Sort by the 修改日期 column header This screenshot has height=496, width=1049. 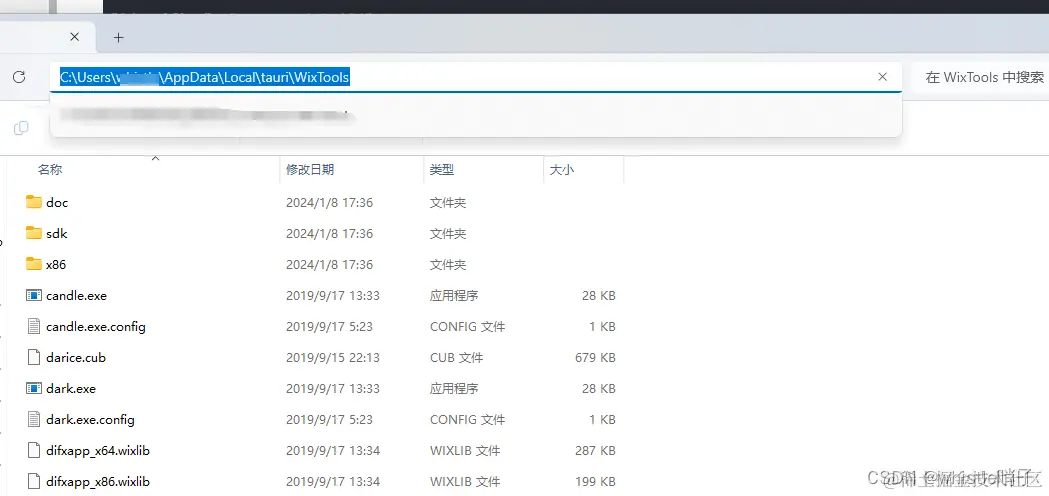coord(310,170)
